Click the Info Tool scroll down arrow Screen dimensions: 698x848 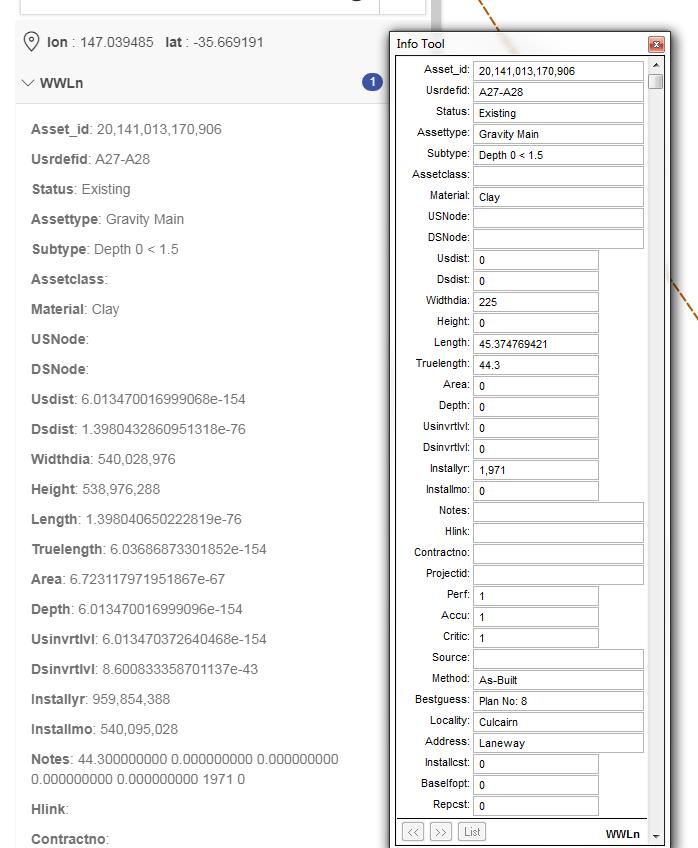[x=656, y=837]
